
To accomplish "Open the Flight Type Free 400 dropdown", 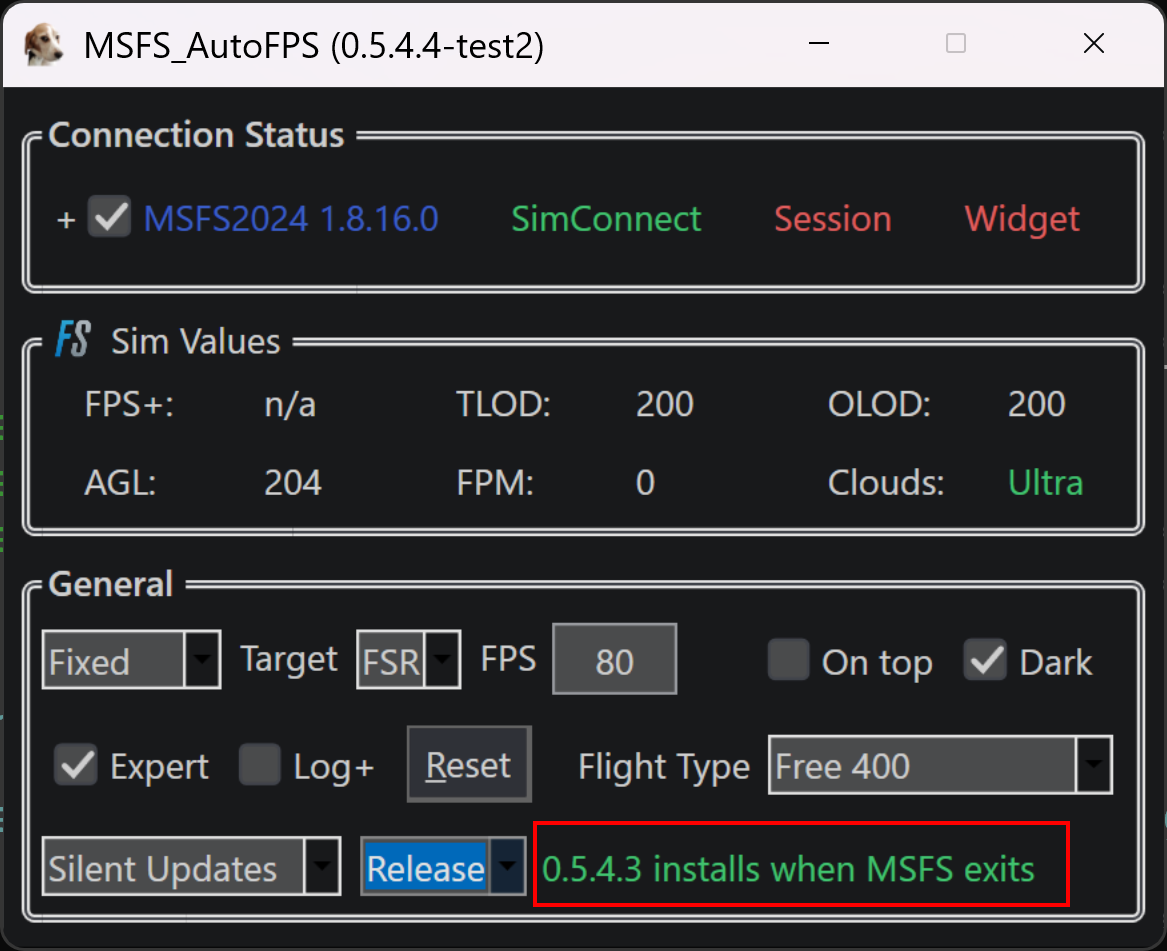I will [941, 765].
